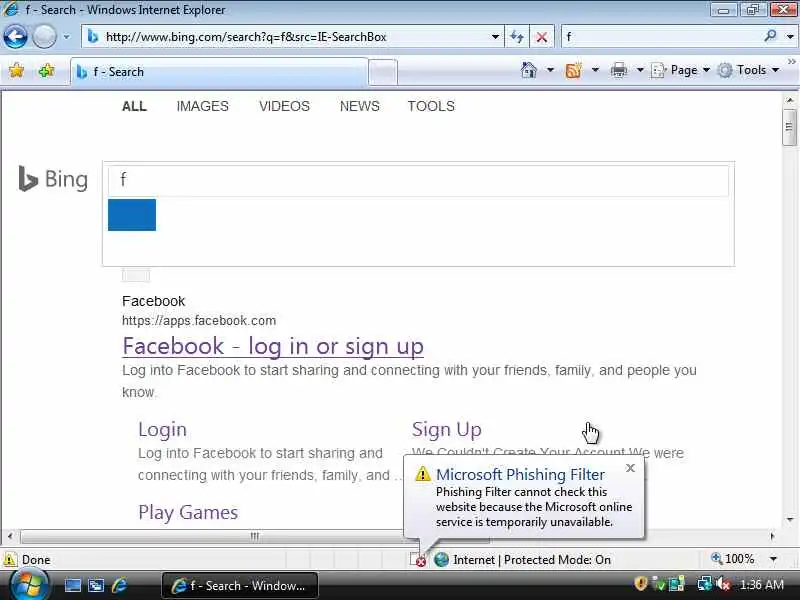The image size is (800, 600).
Task: Launch Internet Explorer from quick launch
Action: pyautogui.click(x=119, y=585)
